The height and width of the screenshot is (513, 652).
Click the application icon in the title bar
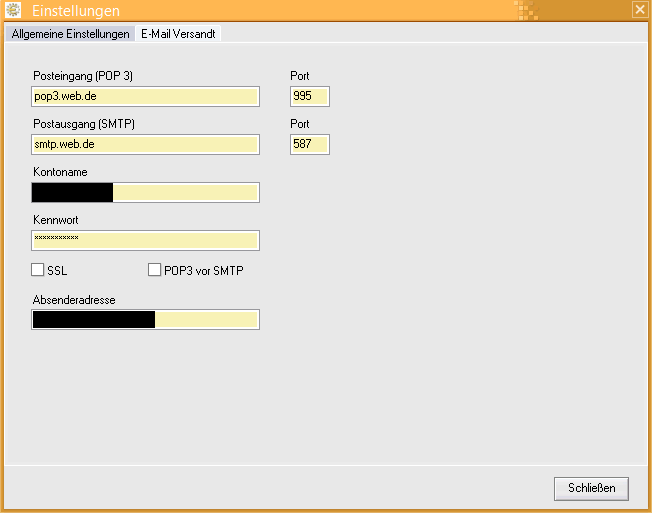click(x=14, y=11)
